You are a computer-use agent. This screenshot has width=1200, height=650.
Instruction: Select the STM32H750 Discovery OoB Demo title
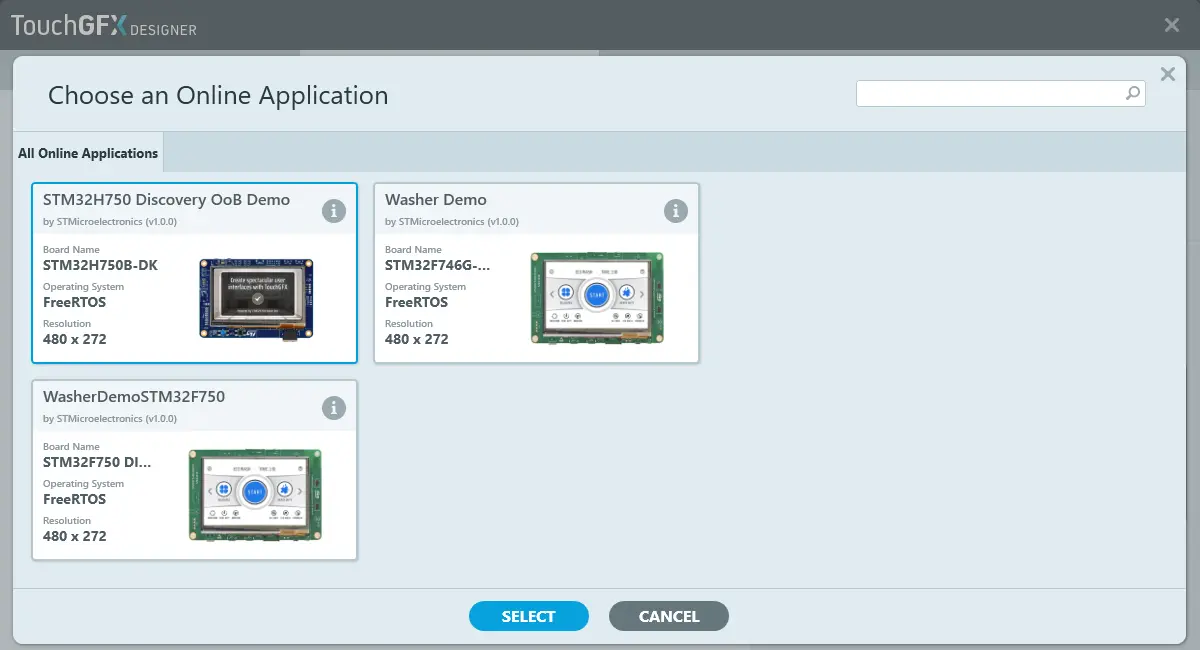tap(166, 200)
